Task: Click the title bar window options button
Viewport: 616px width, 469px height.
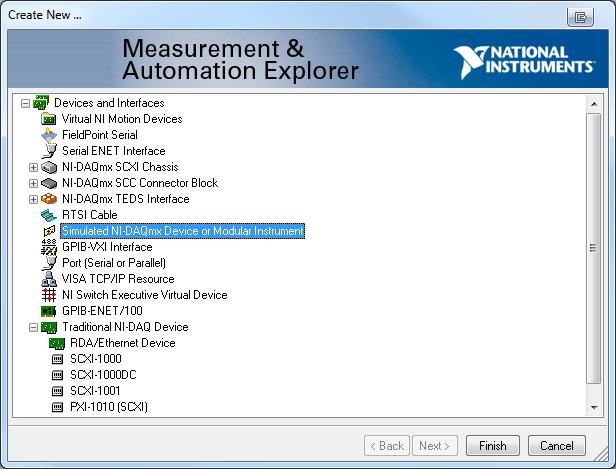Action: click(x=580, y=17)
